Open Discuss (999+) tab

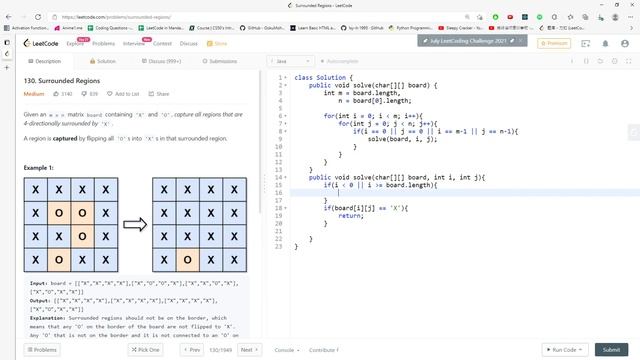[x=162, y=61]
